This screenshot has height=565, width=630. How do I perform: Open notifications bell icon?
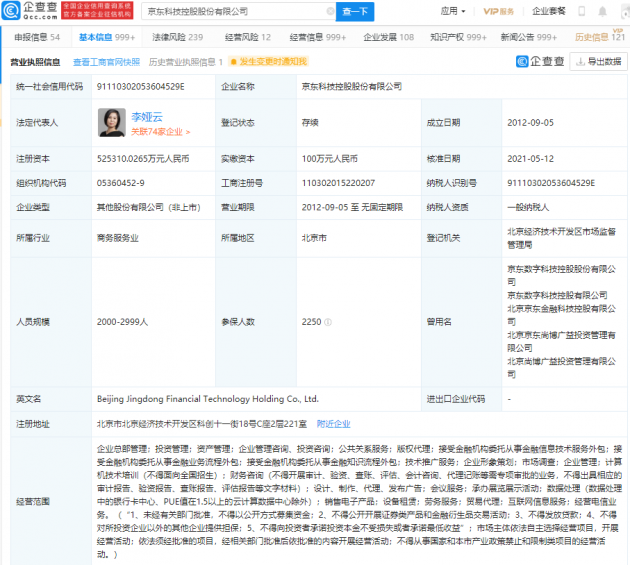pyautogui.click(x=602, y=11)
